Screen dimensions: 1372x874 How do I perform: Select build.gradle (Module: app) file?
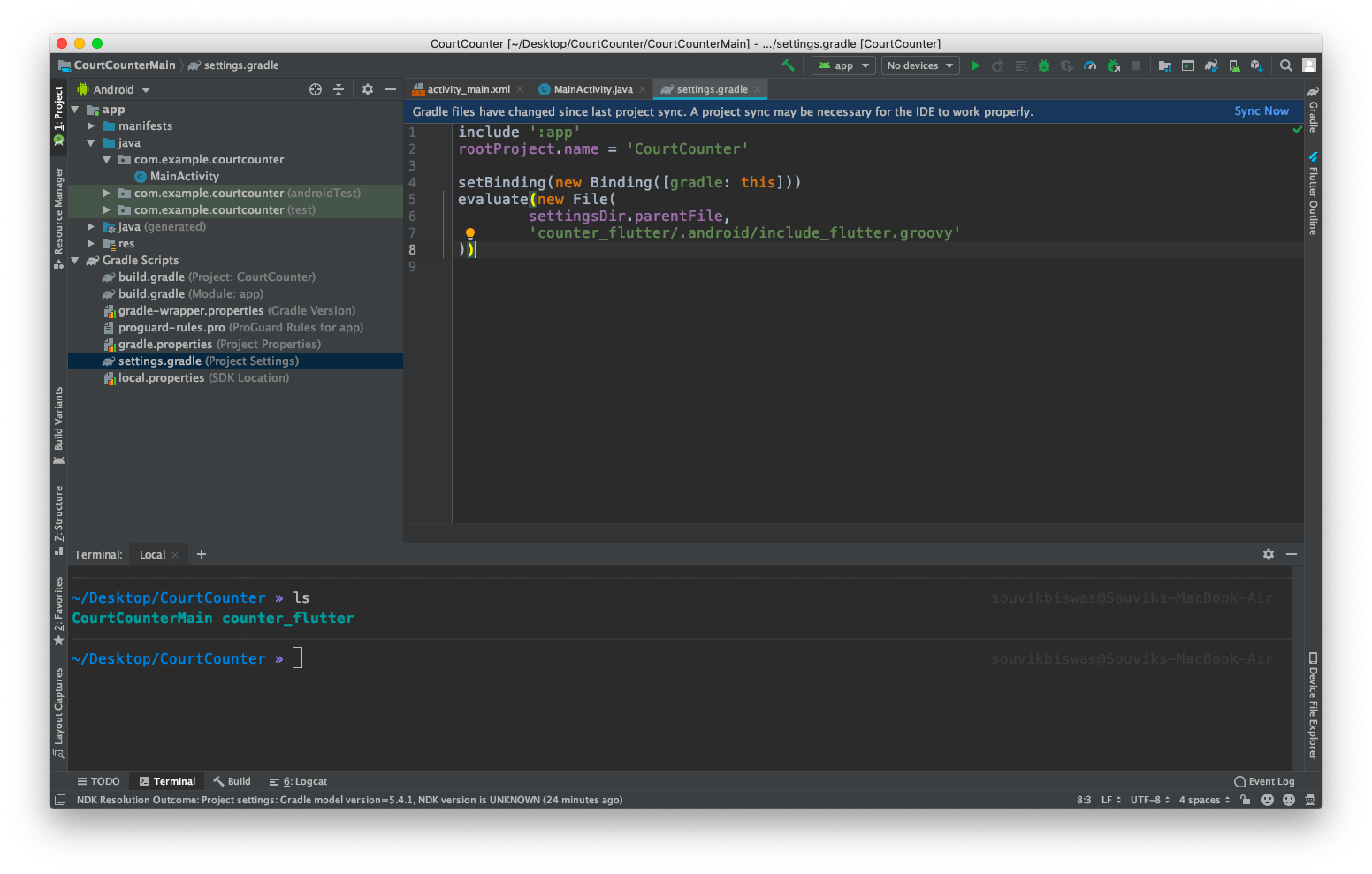tap(191, 294)
